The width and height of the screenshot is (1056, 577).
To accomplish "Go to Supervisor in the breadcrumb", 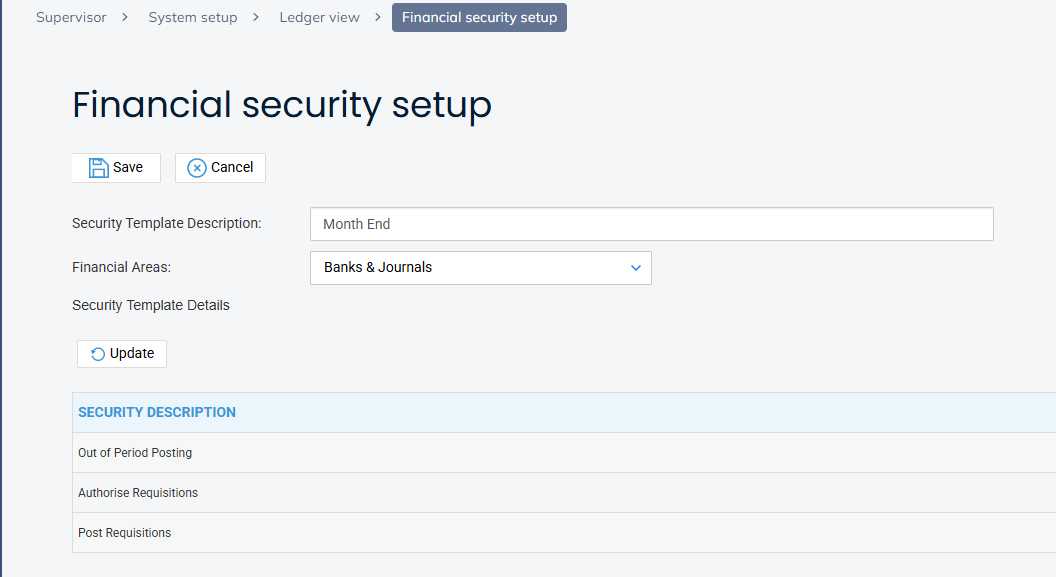I will tap(71, 18).
